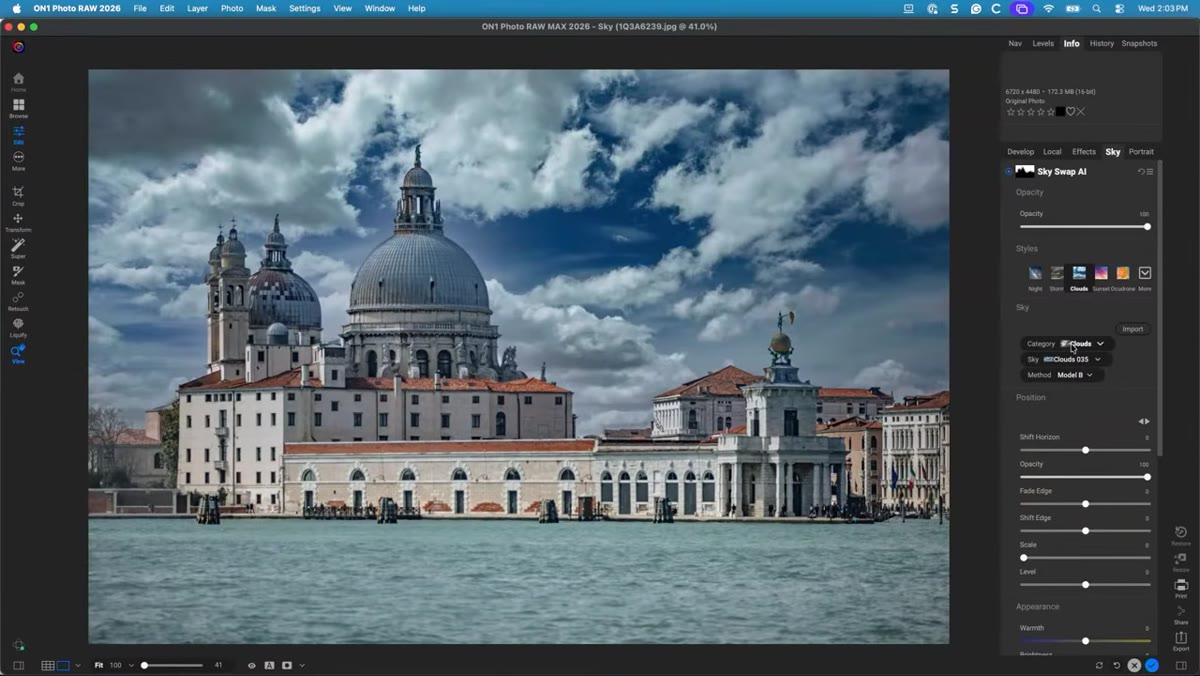The image size is (1200, 676).
Task: Select the Liquify tool
Action: pyautogui.click(x=18, y=326)
